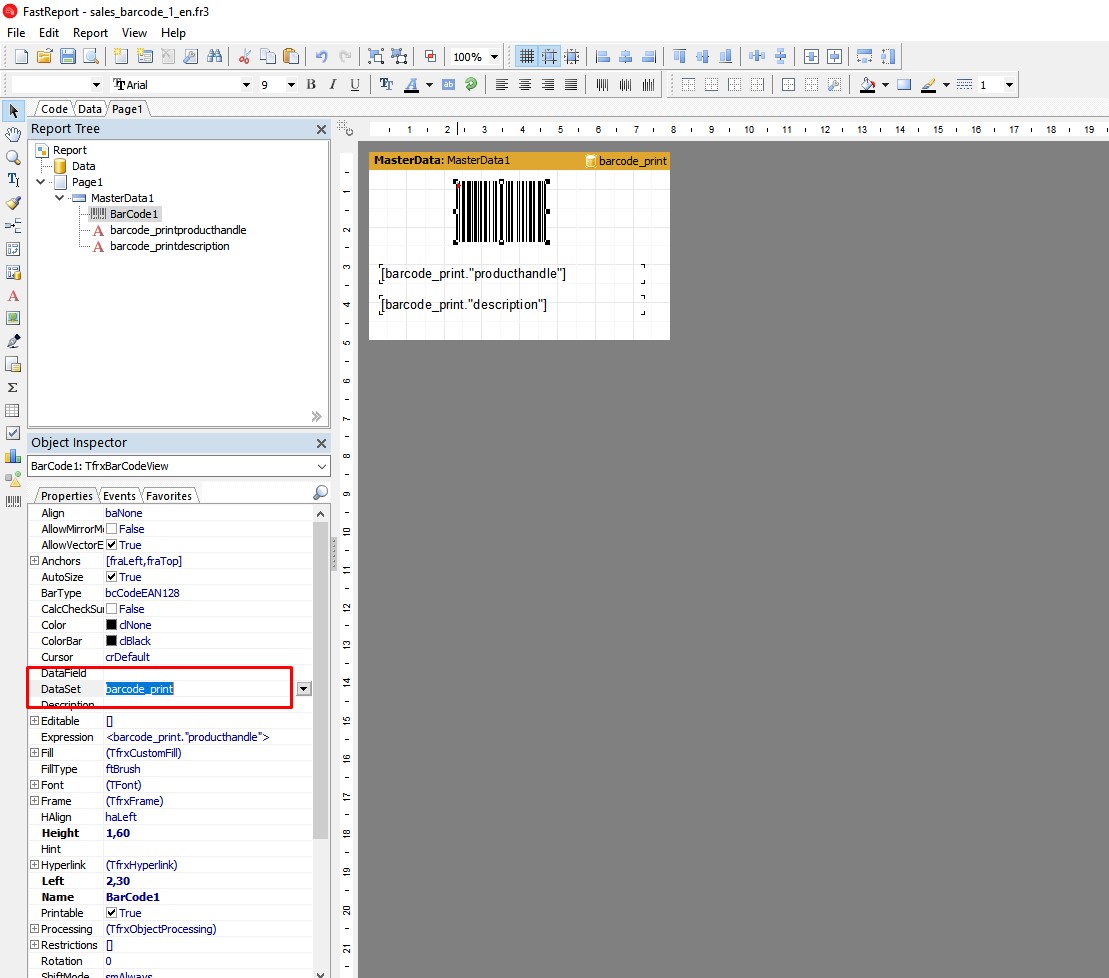Screen dimensions: 1109x978
Task: Collapse the Page1 node in Report Tree
Action: click(x=41, y=182)
